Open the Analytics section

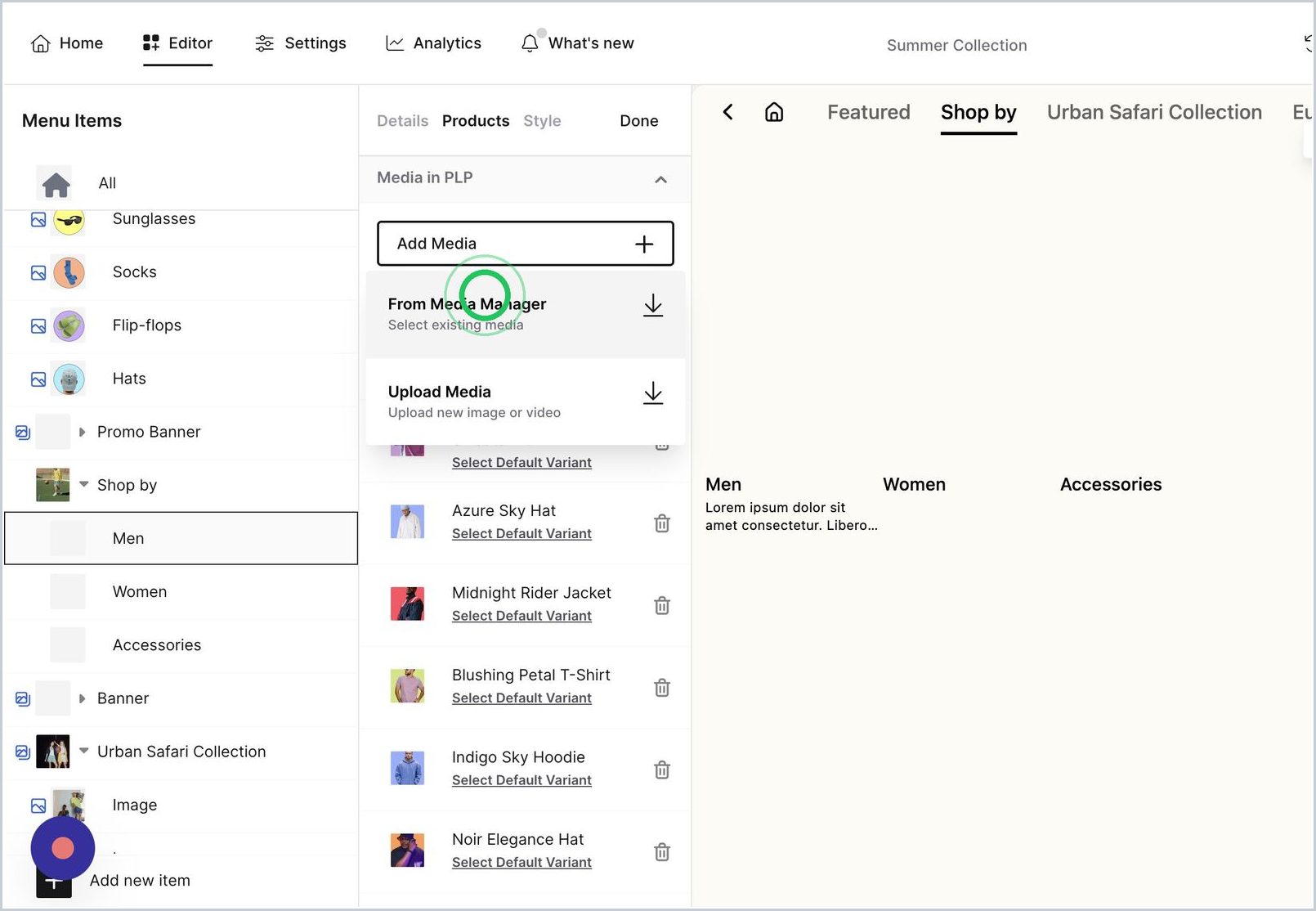coord(433,43)
